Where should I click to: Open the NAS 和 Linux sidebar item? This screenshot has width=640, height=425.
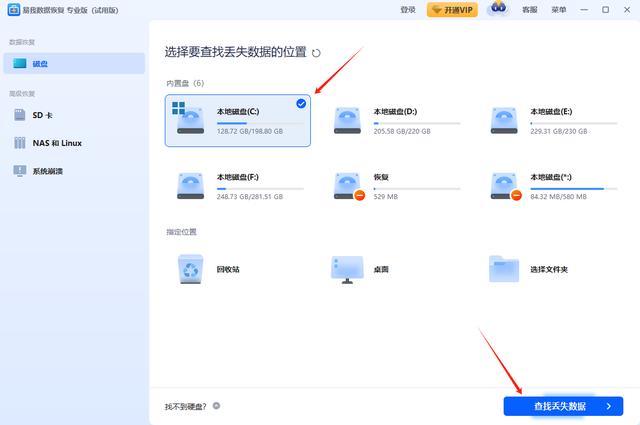click(x=74, y=143)
